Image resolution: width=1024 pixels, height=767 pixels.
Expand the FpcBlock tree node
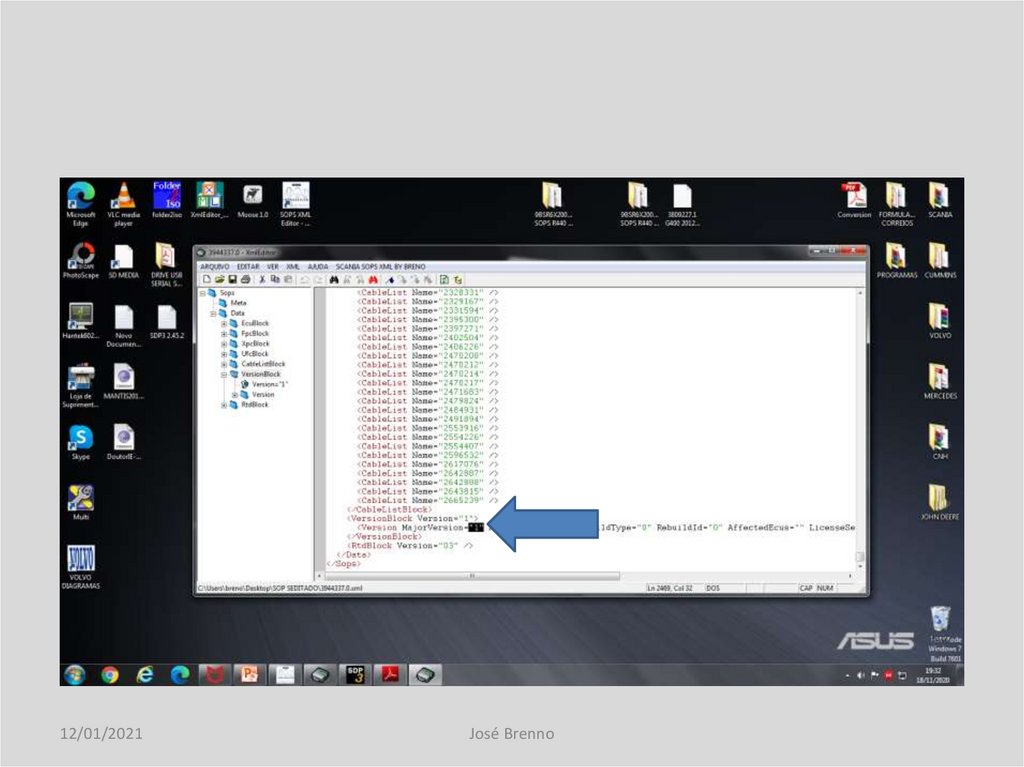[x=224, y=334]
